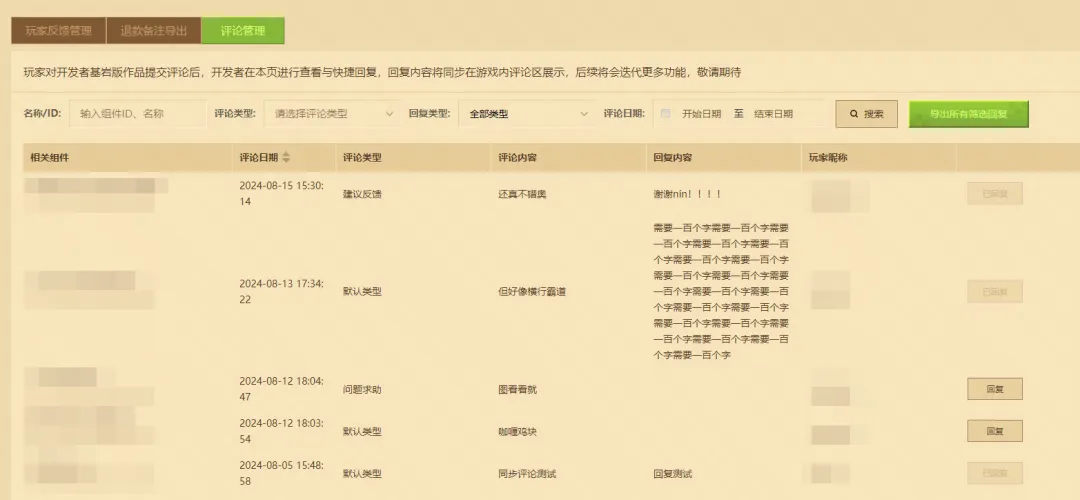Click the 相关组件 column header
The width and height of the screenshot is (1080, 500).
click(x=50, y=158)
